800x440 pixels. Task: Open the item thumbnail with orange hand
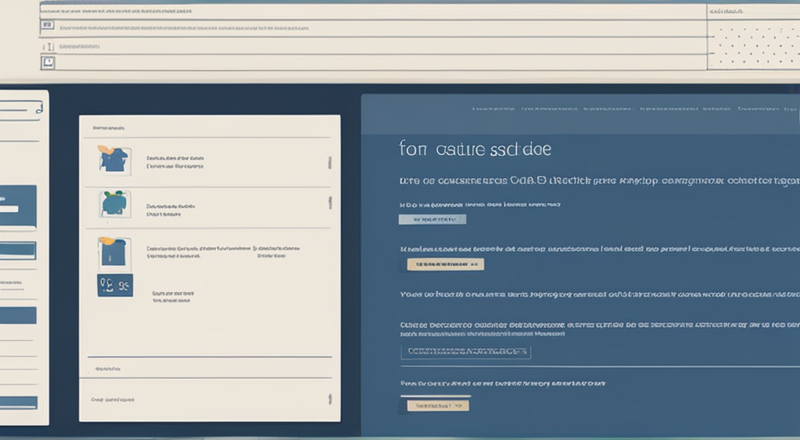coord(114,160)
